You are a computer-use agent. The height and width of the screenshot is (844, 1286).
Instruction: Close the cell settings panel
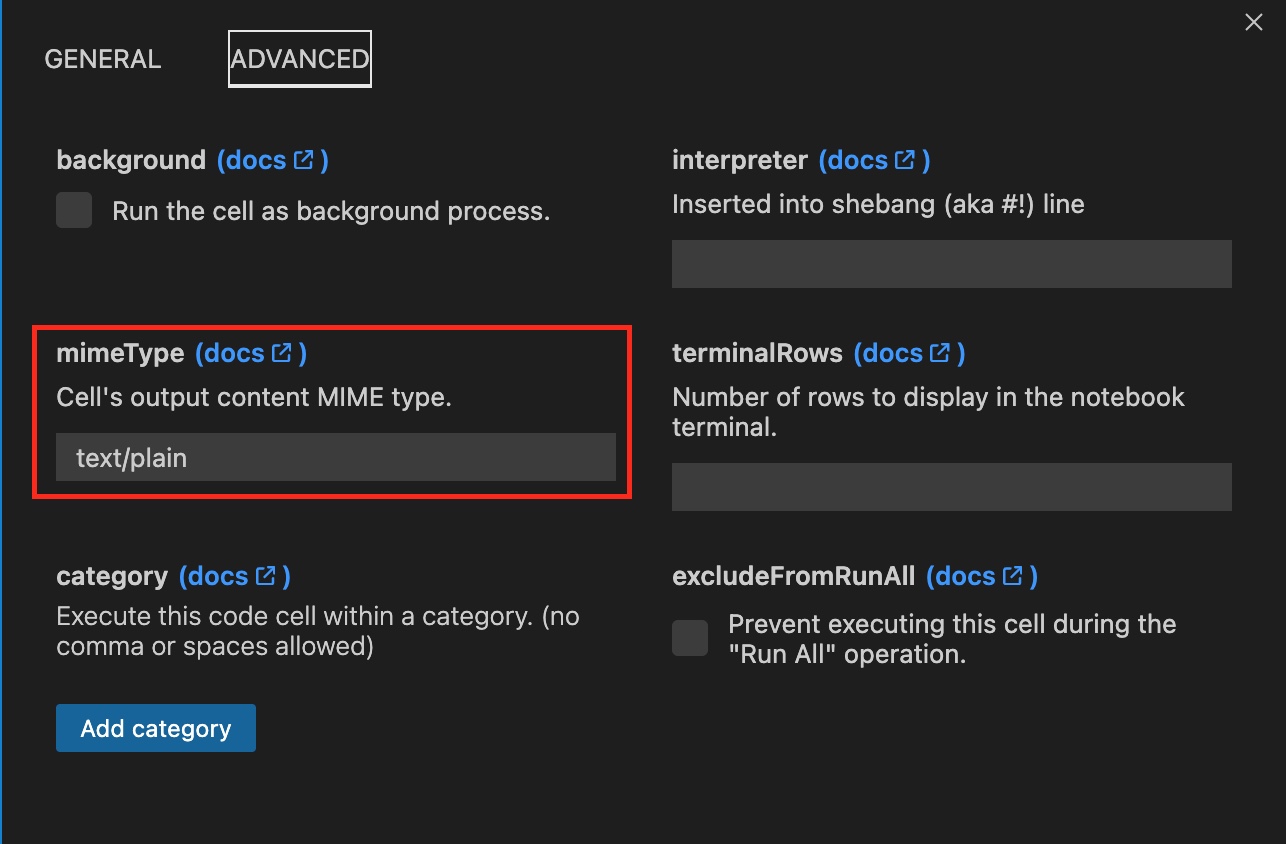[x=1253, y=22]
